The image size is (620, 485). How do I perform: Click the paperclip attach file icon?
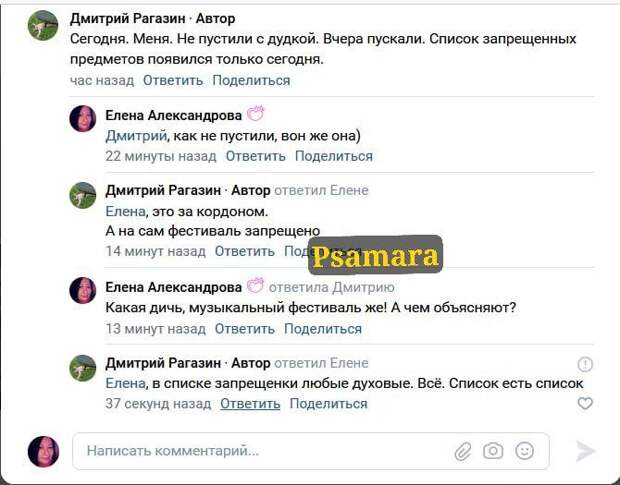[463, 451]
